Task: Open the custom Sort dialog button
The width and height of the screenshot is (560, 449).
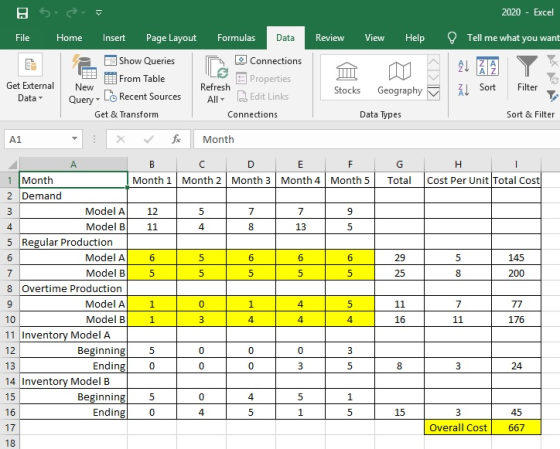Action: pos(487,74)
